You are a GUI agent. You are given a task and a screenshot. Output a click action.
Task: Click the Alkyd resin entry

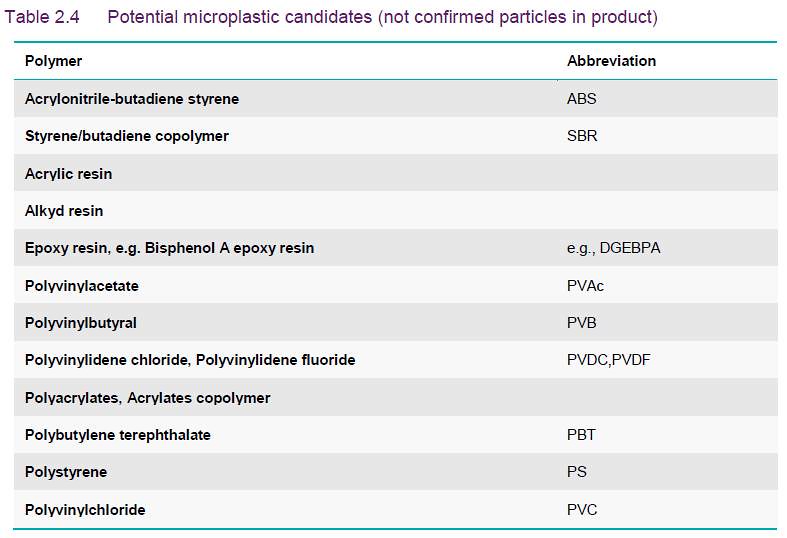coord(64,211)
